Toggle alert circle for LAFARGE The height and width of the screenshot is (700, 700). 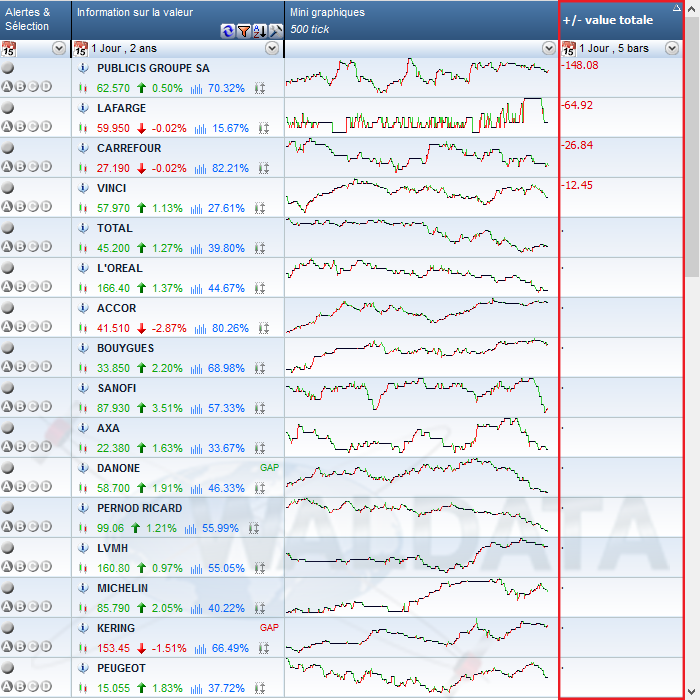tap(8, 108)
